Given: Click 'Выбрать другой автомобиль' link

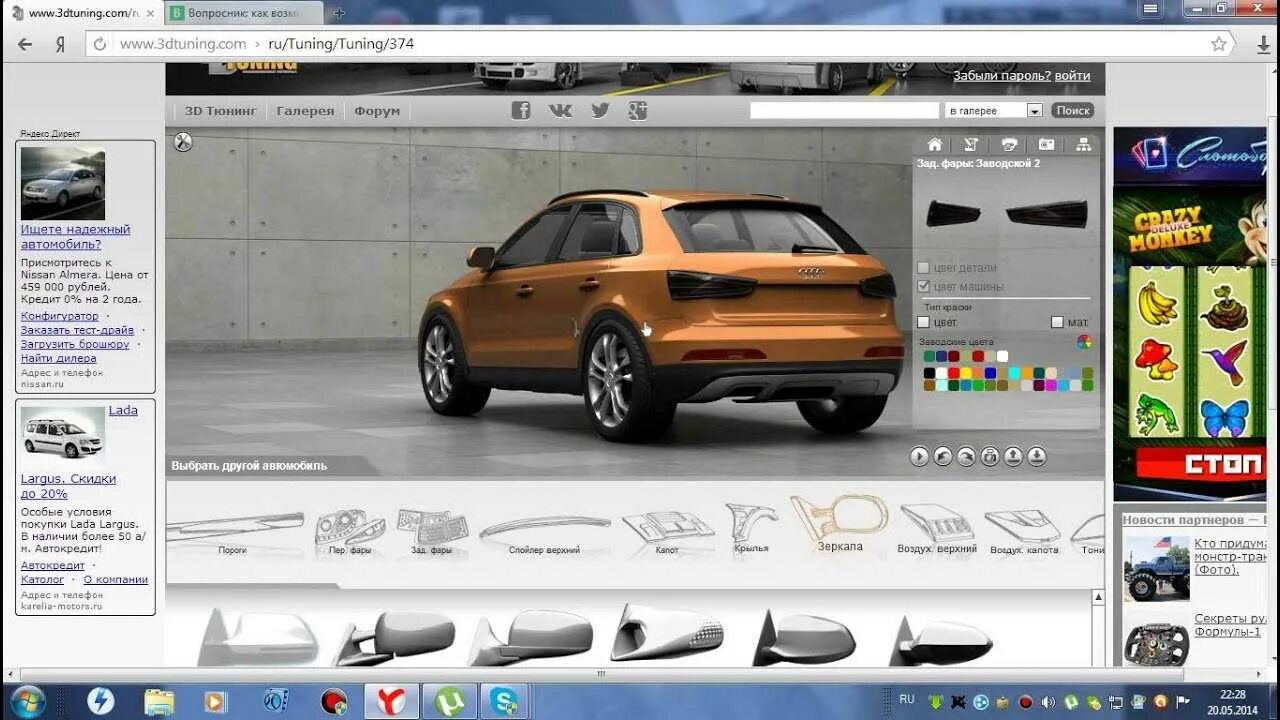Looking at the screenshot, I should [x=249, y=466].
